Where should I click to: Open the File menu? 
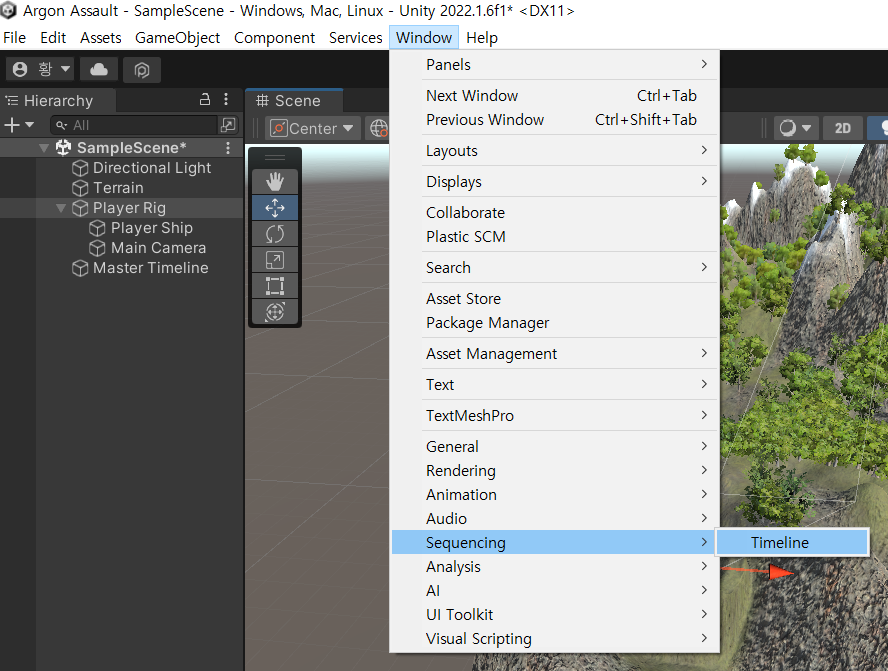coord(15,38)
